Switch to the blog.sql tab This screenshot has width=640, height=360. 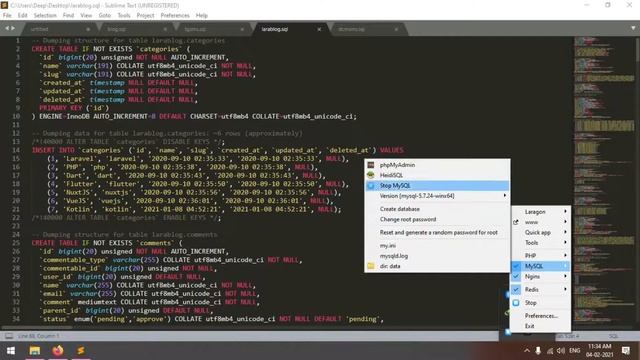coord(117,29)
